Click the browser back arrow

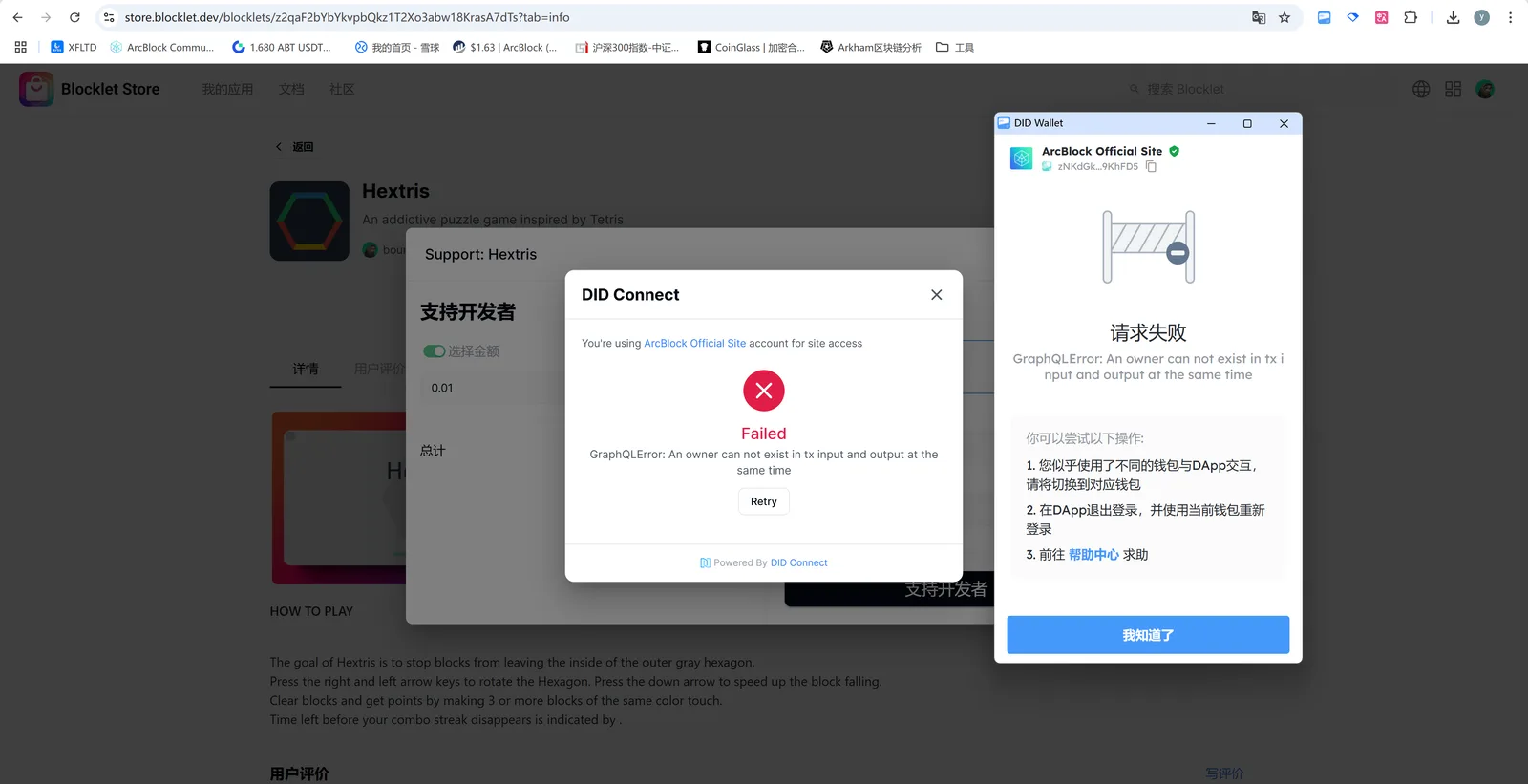(x=17, y=17)
